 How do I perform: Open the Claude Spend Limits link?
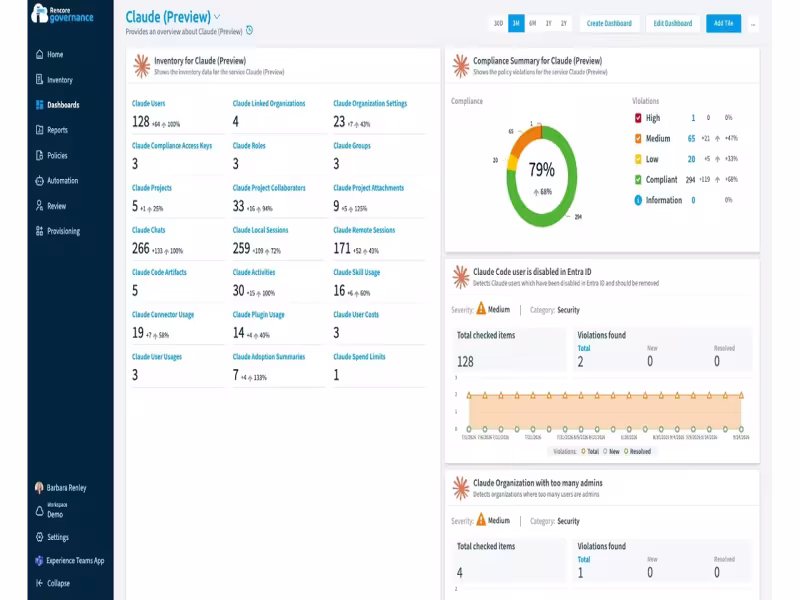(359, 357)
